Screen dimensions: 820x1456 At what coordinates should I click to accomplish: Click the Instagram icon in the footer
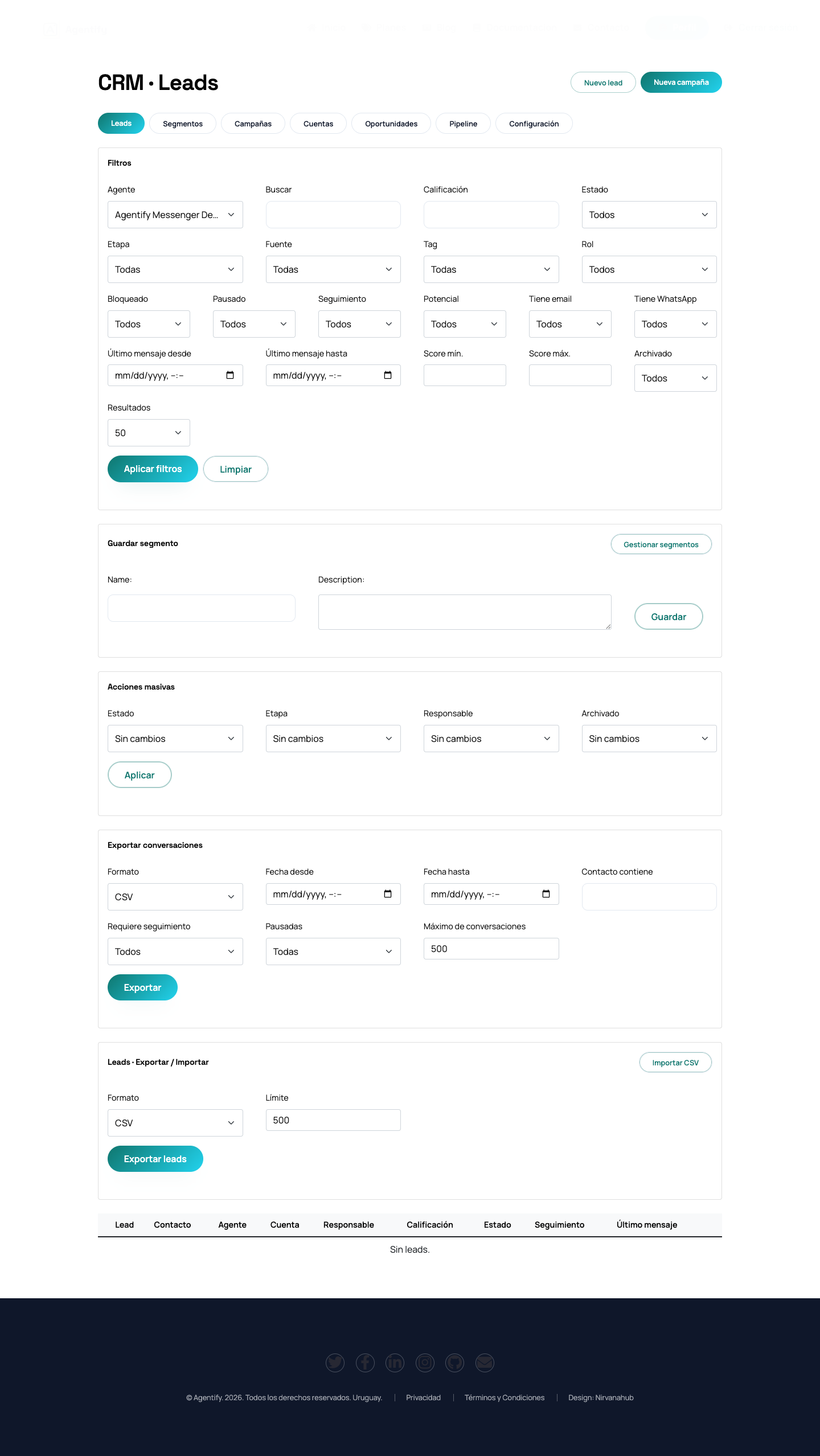pyautogui.click(x=425, y=1363)
